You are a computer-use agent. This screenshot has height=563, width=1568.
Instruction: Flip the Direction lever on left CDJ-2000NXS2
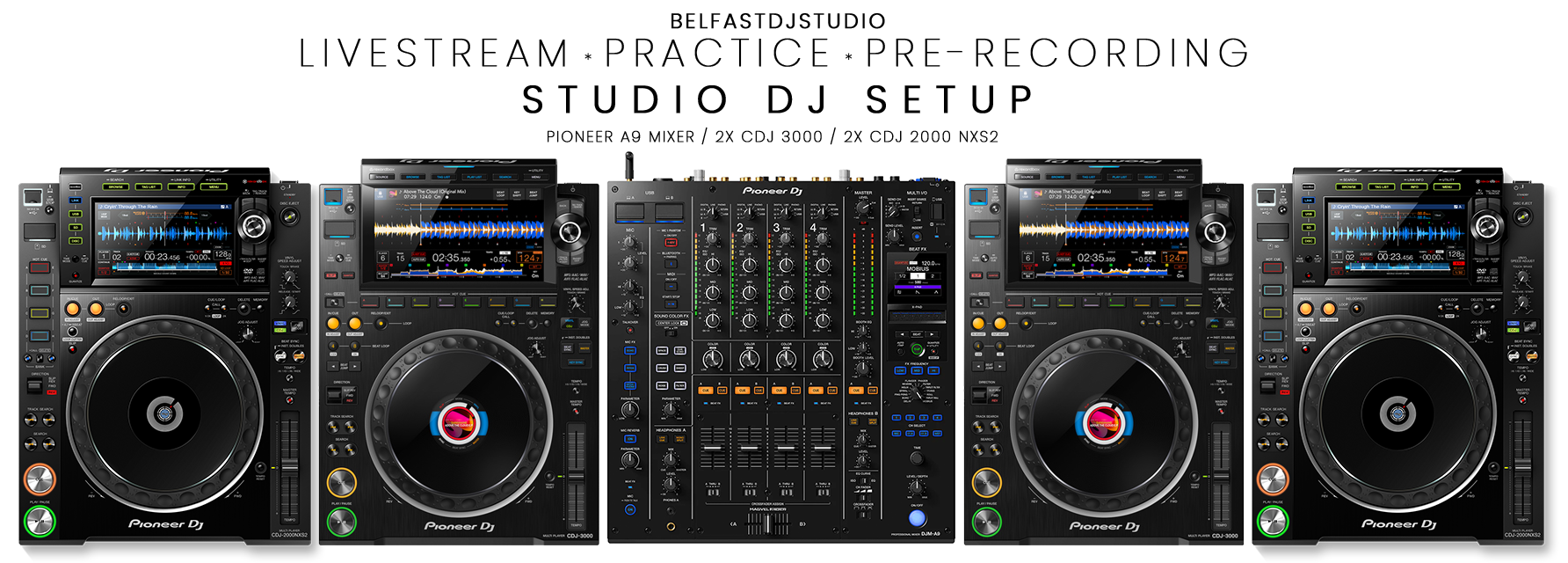(34, 386)
